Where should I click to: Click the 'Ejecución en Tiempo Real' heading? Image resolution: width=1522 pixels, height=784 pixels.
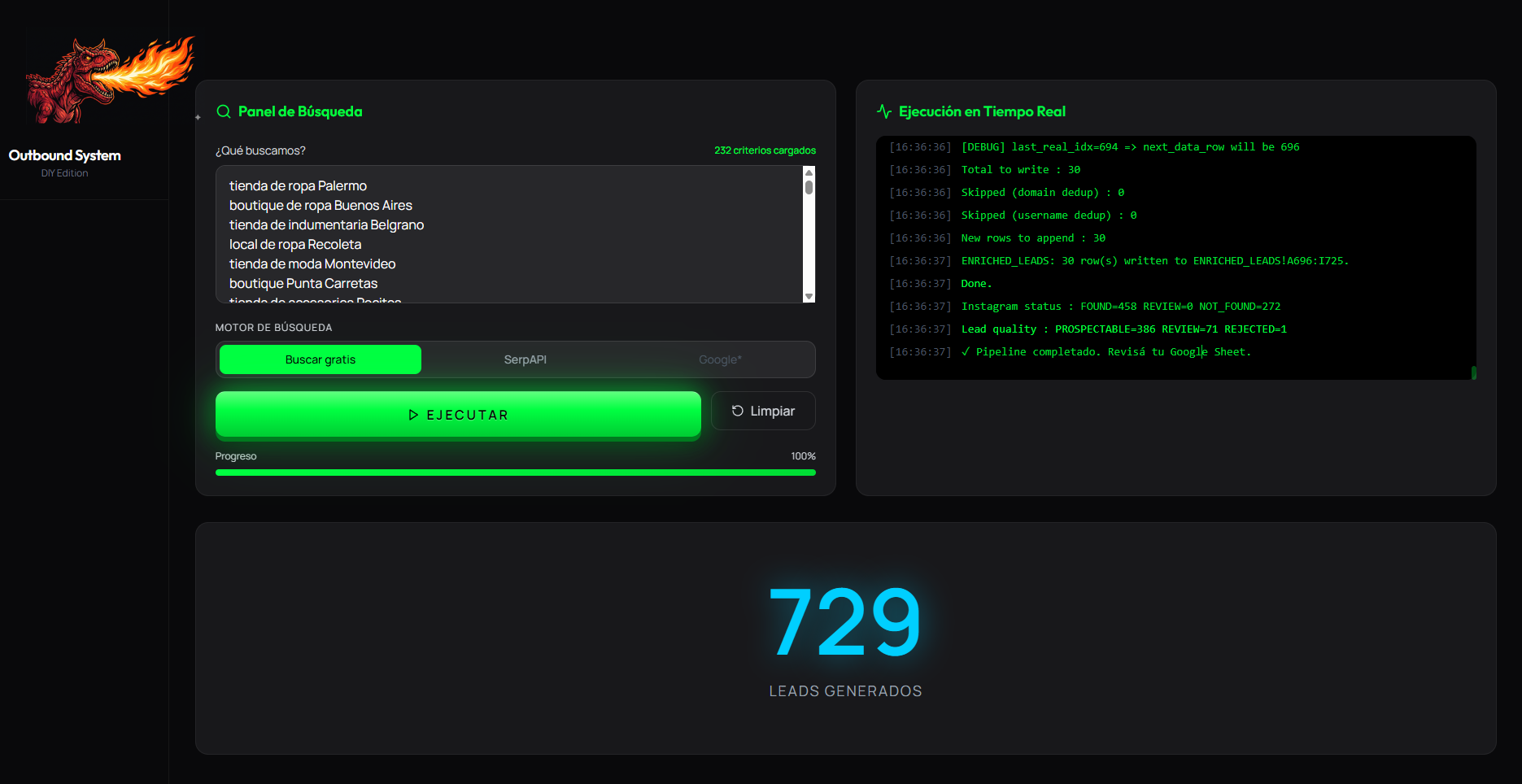982,111
